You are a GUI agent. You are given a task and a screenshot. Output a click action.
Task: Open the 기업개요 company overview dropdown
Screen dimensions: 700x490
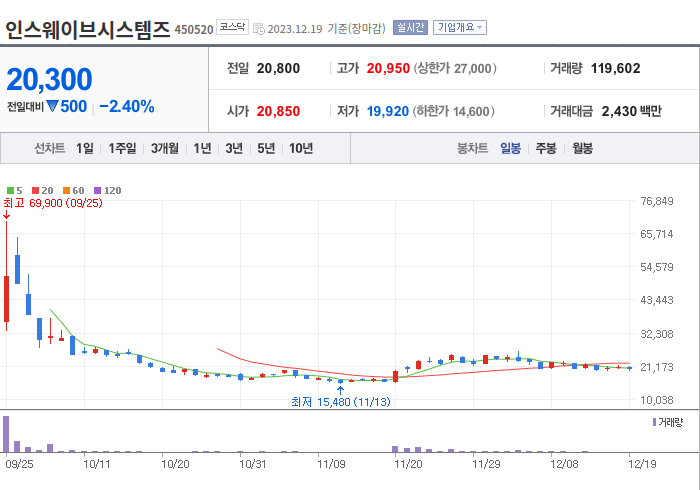pos(460,28)
